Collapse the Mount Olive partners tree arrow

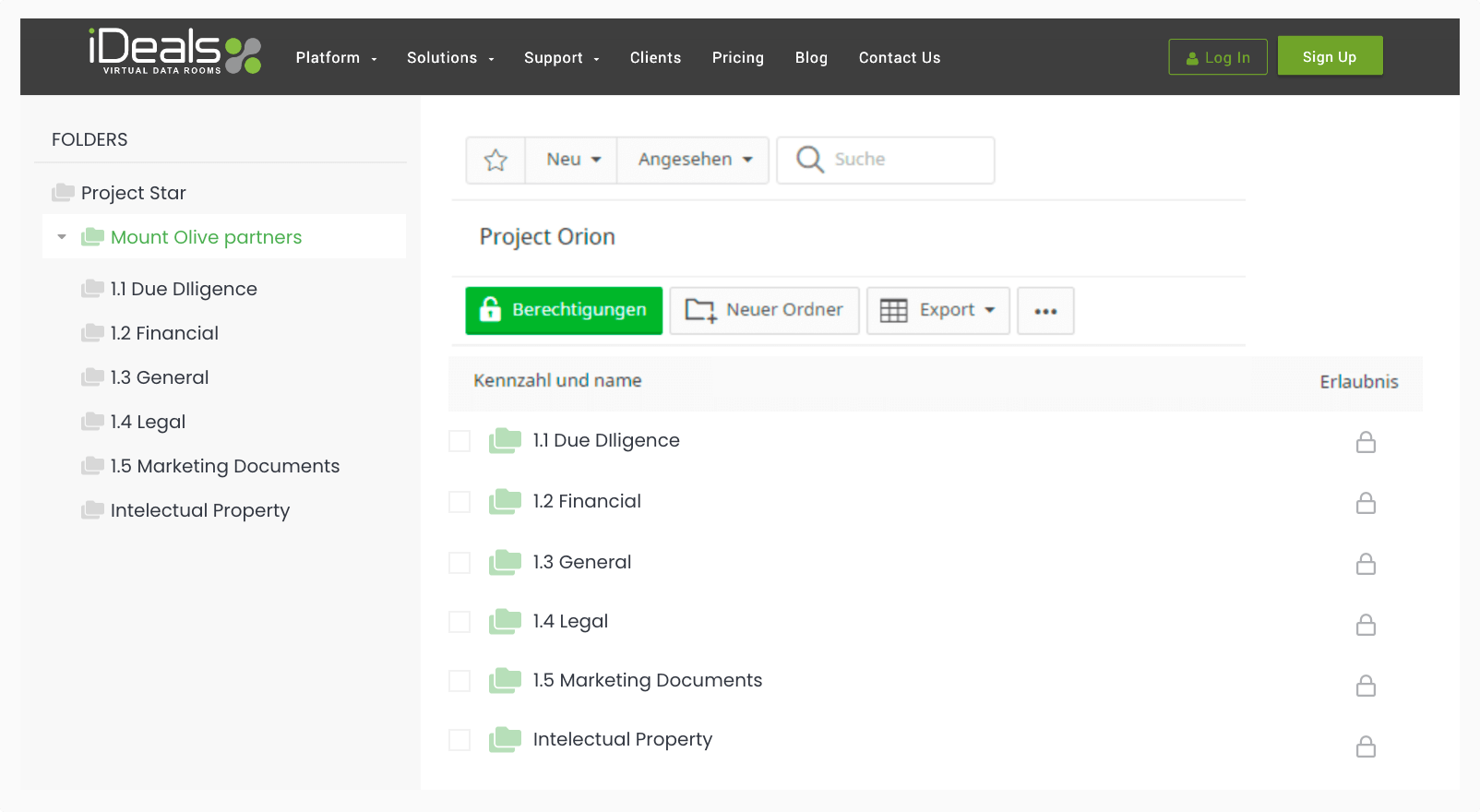(x=62, y=237)
